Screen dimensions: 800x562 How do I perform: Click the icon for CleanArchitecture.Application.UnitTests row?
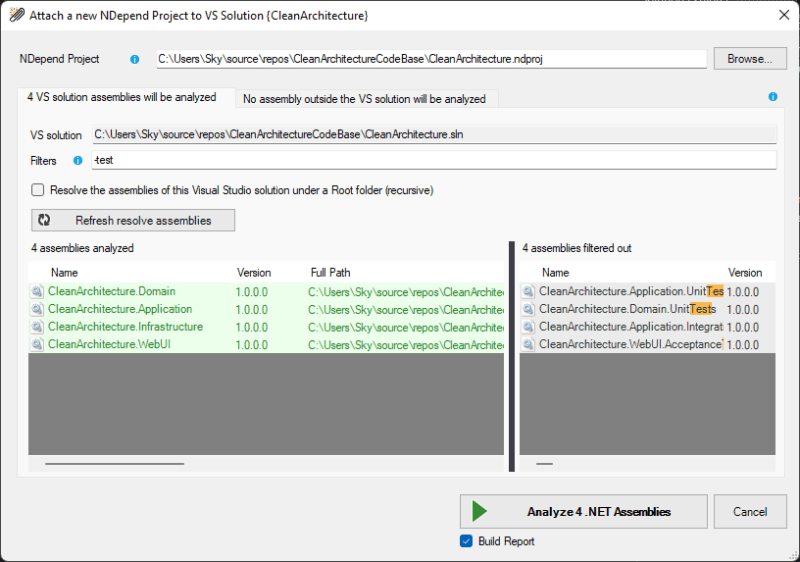click(x=529, y=292)
